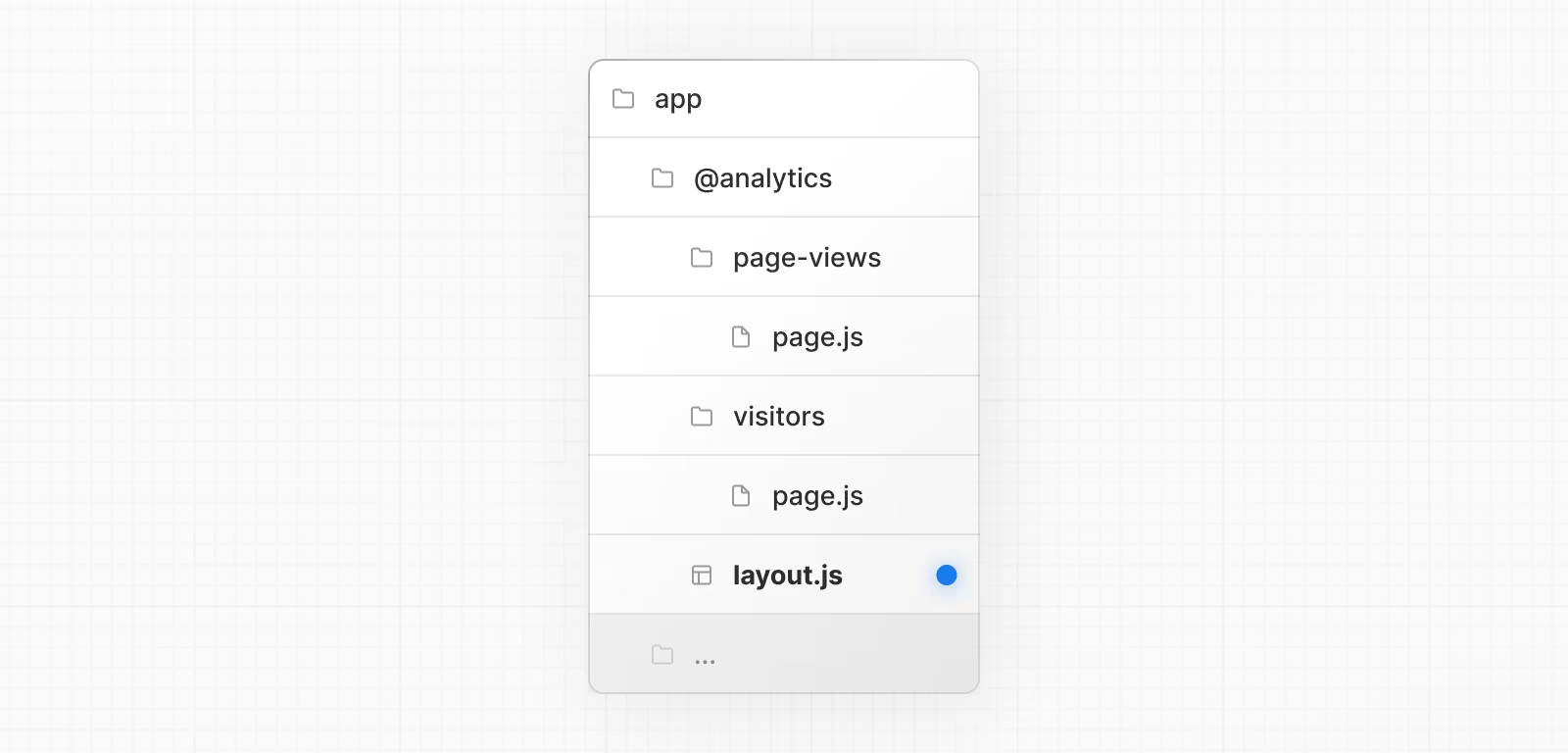Click the app folder icon
This screenshot has width=1568, height=753.
point(623,98)
